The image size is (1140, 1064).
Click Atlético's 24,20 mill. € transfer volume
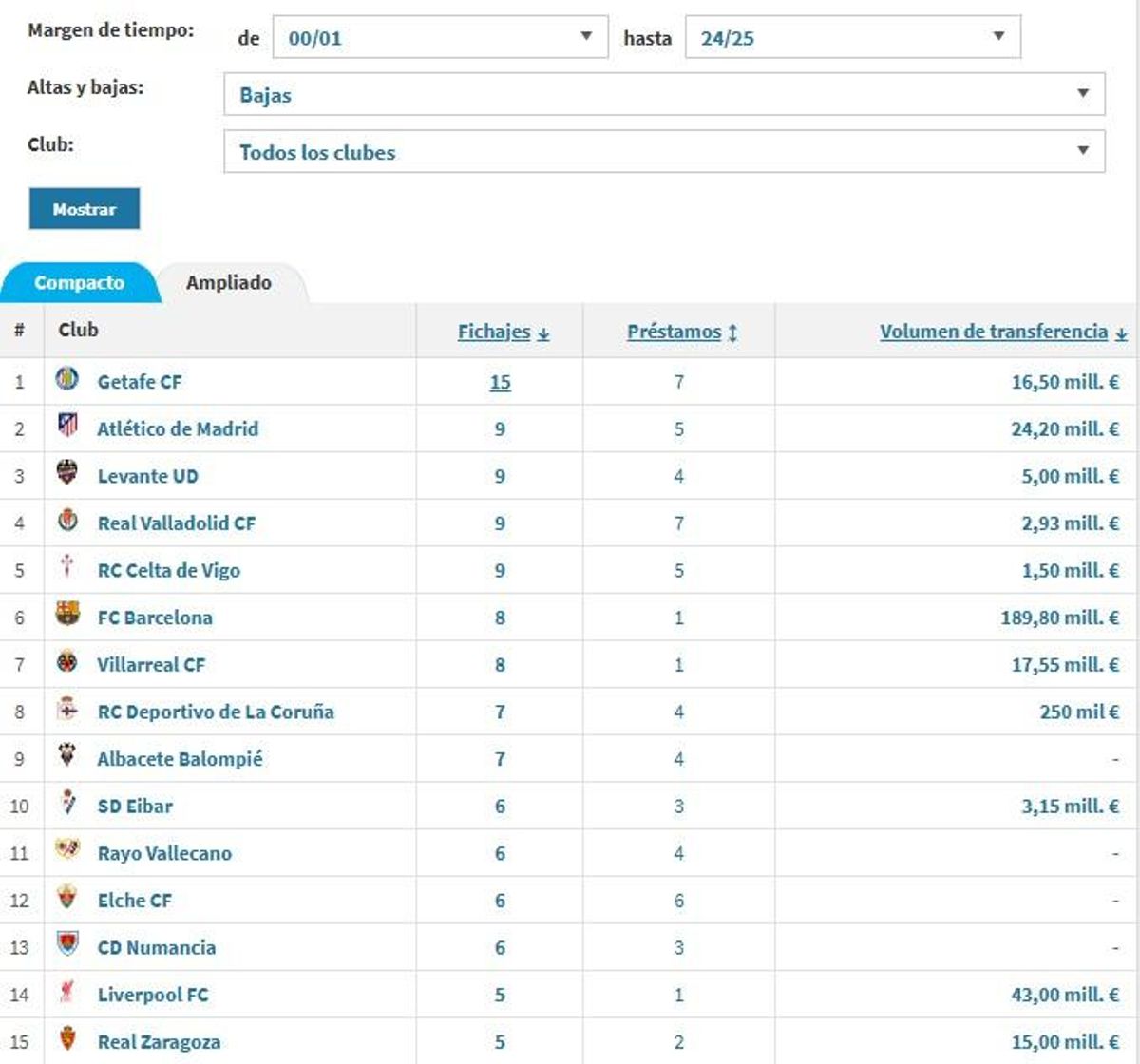pos(1065,428)
